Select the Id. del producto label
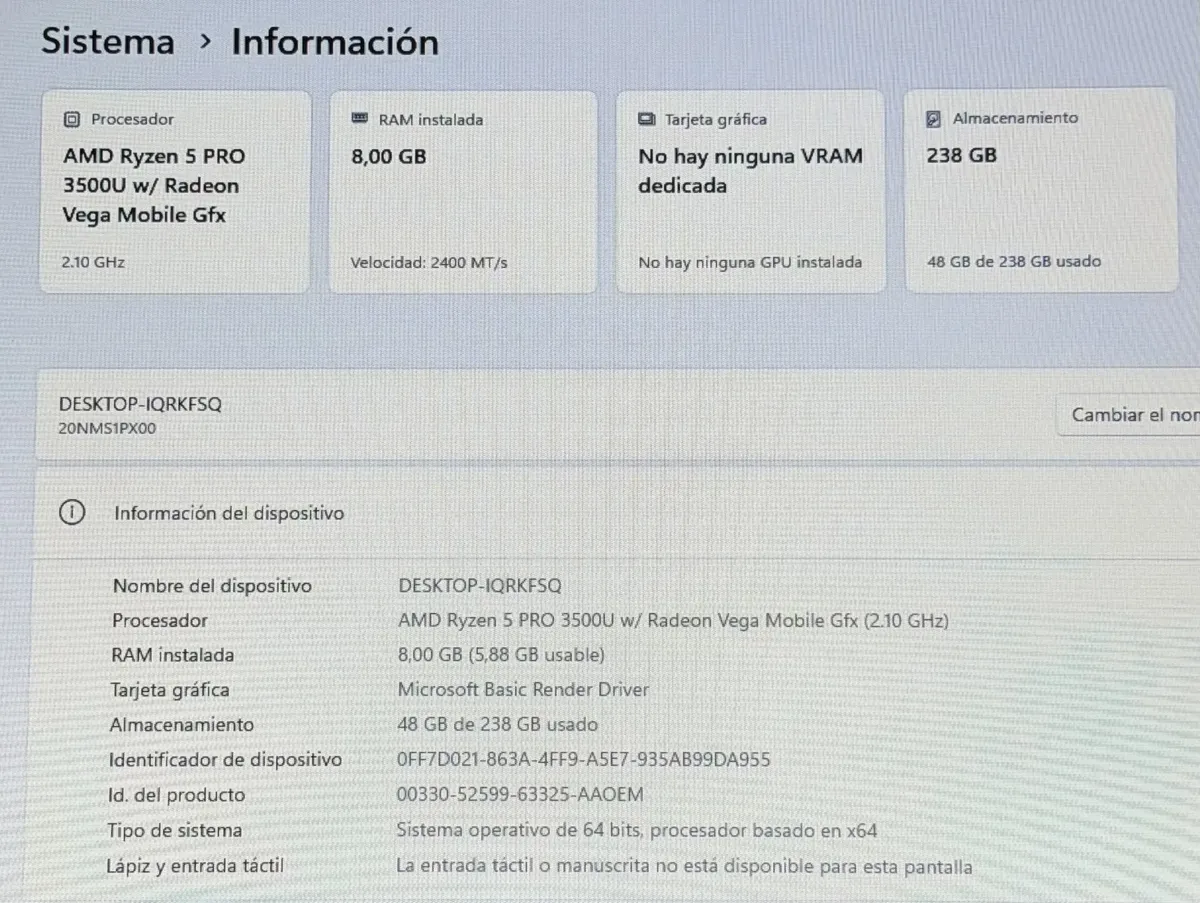The width and height of the screenshot is (1200, 903). pos(177,795)
